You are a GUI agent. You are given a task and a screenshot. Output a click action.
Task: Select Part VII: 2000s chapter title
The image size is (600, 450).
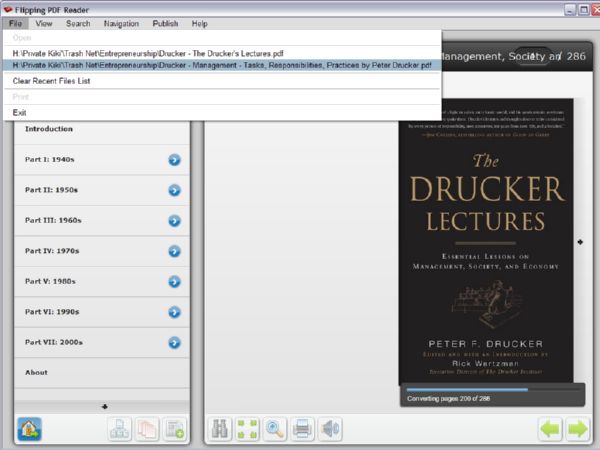click(54, 342)
